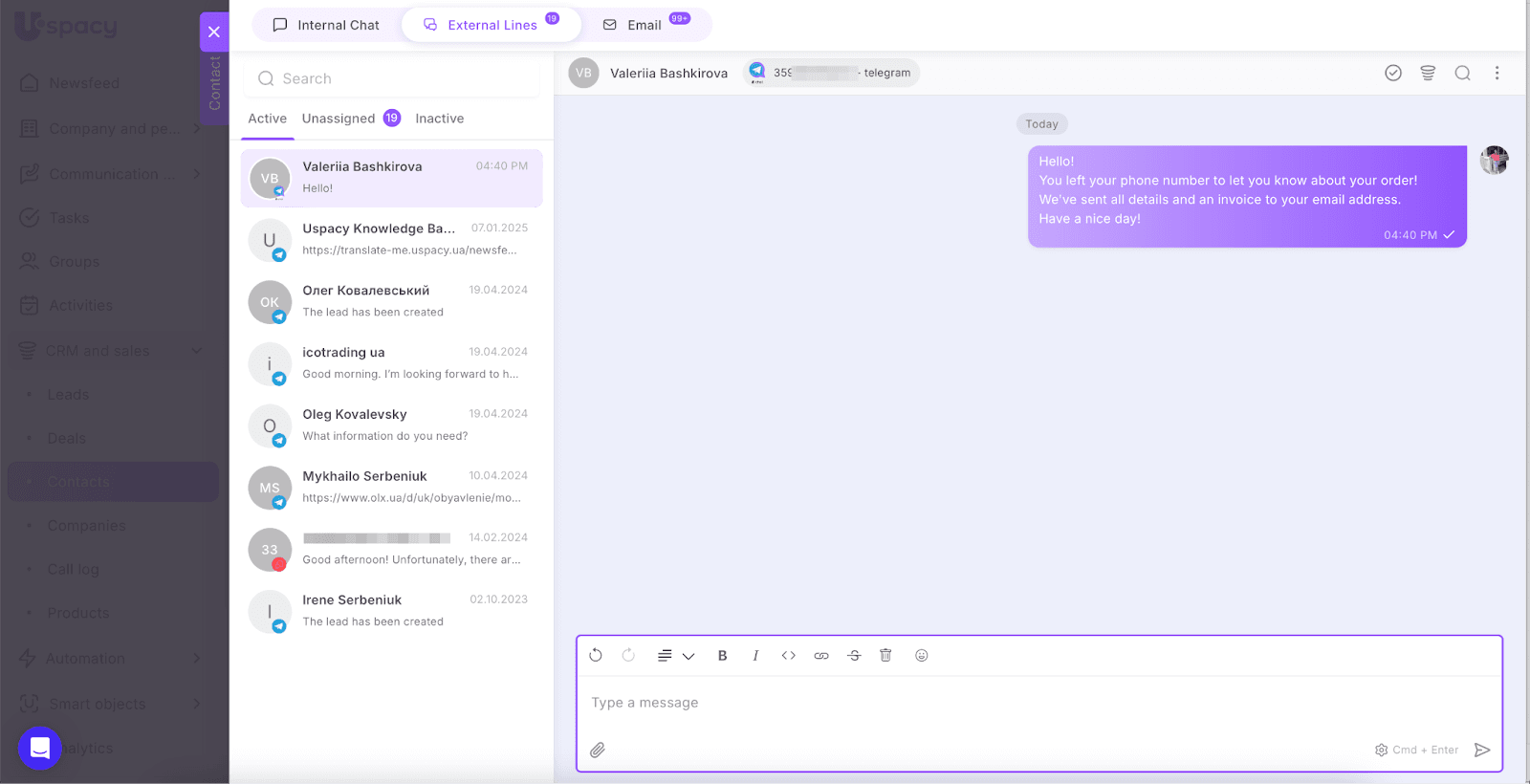Switch to the Inactive conversations tab

coord(439,119)
